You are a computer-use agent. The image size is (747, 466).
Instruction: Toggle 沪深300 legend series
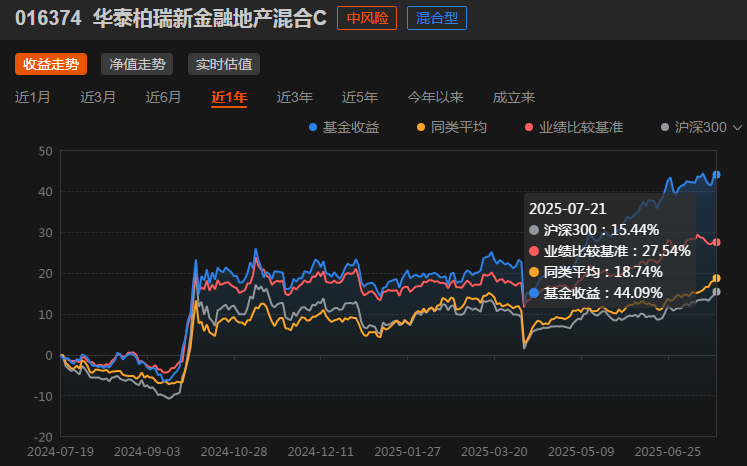click(694, 127)
